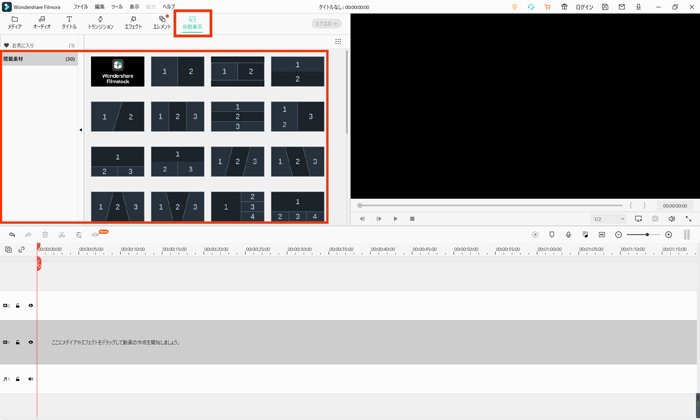Open the preview quality 1/2 dropdown

[x=609, y=219]
